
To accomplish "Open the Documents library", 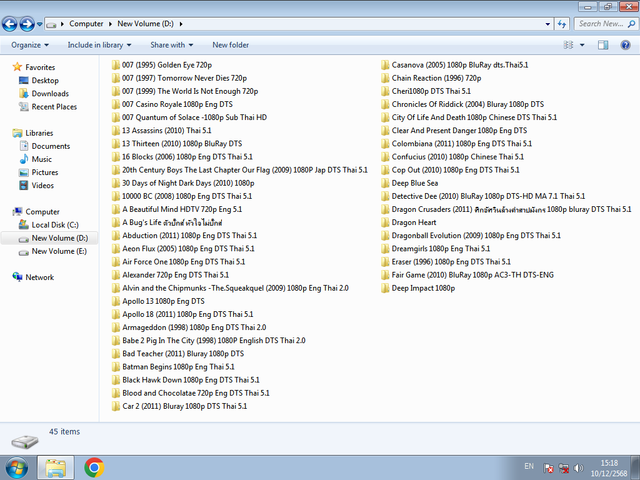I will 51,146.
